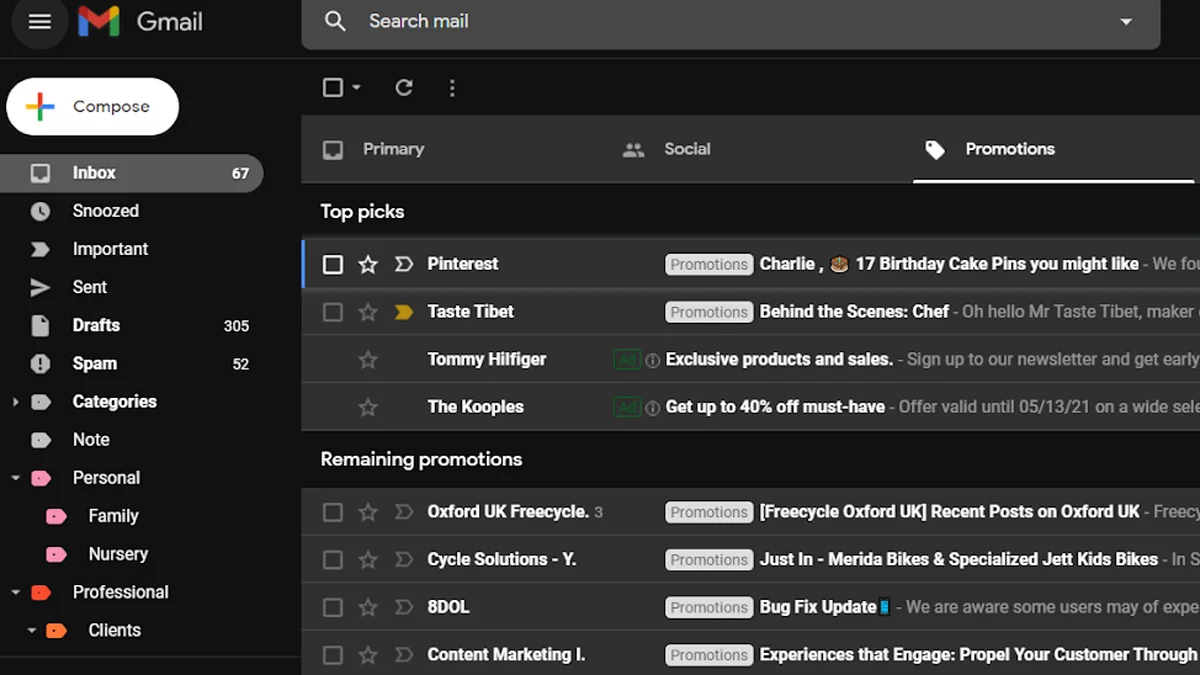Click the Compose button
1200x675 pixels.
click(x=93, y=107)
